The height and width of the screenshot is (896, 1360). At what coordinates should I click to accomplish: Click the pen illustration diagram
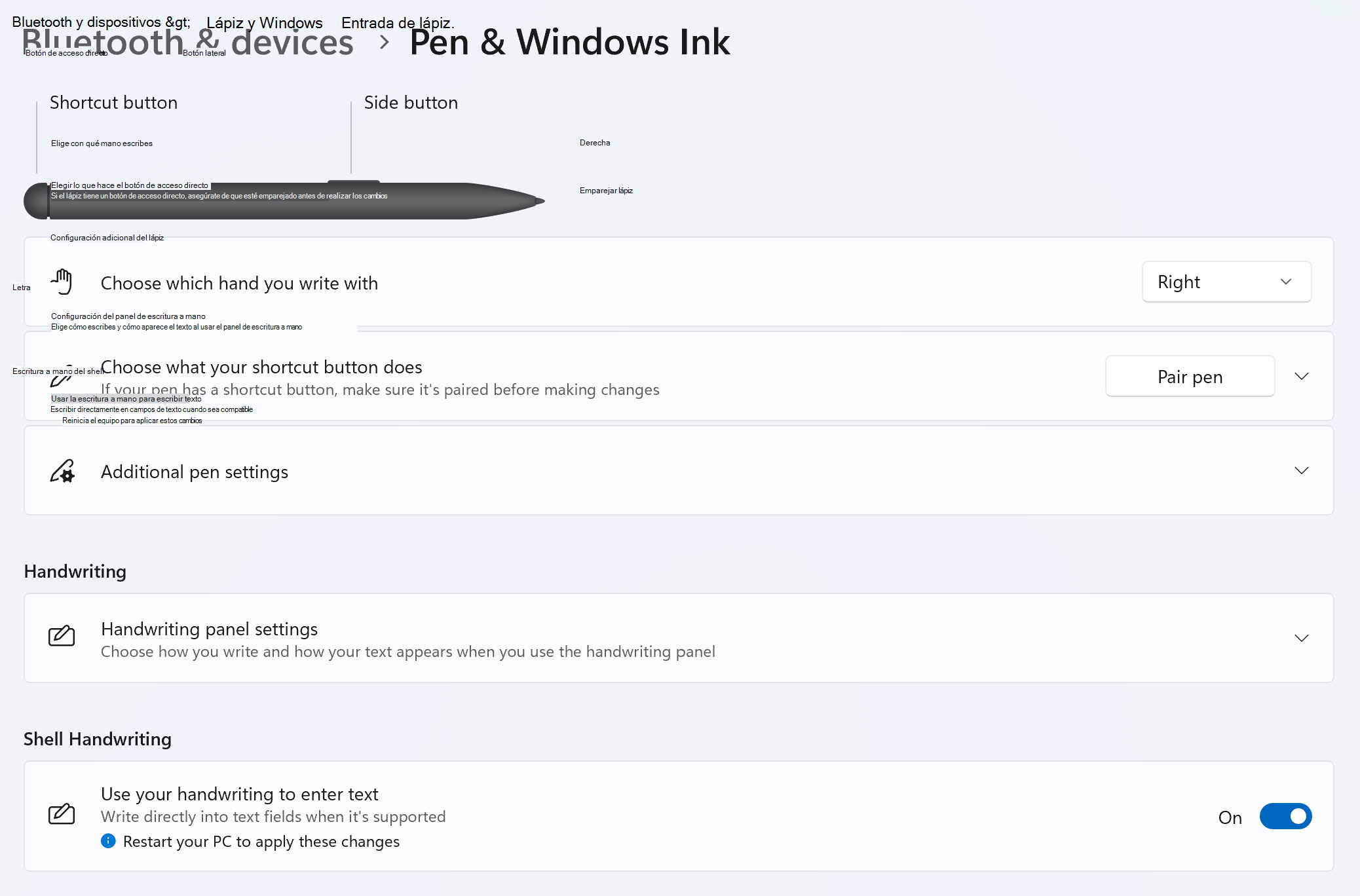click(282, 200)
